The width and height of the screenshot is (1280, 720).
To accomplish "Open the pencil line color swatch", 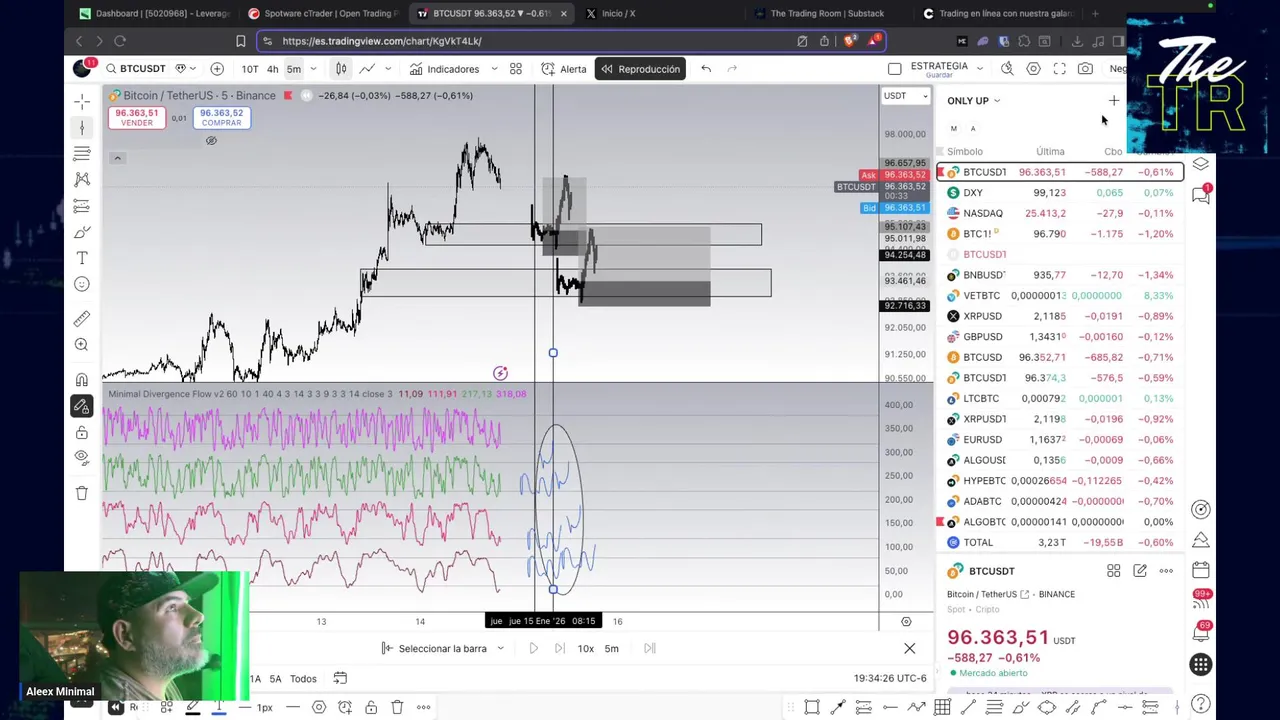I will [192, 707].
